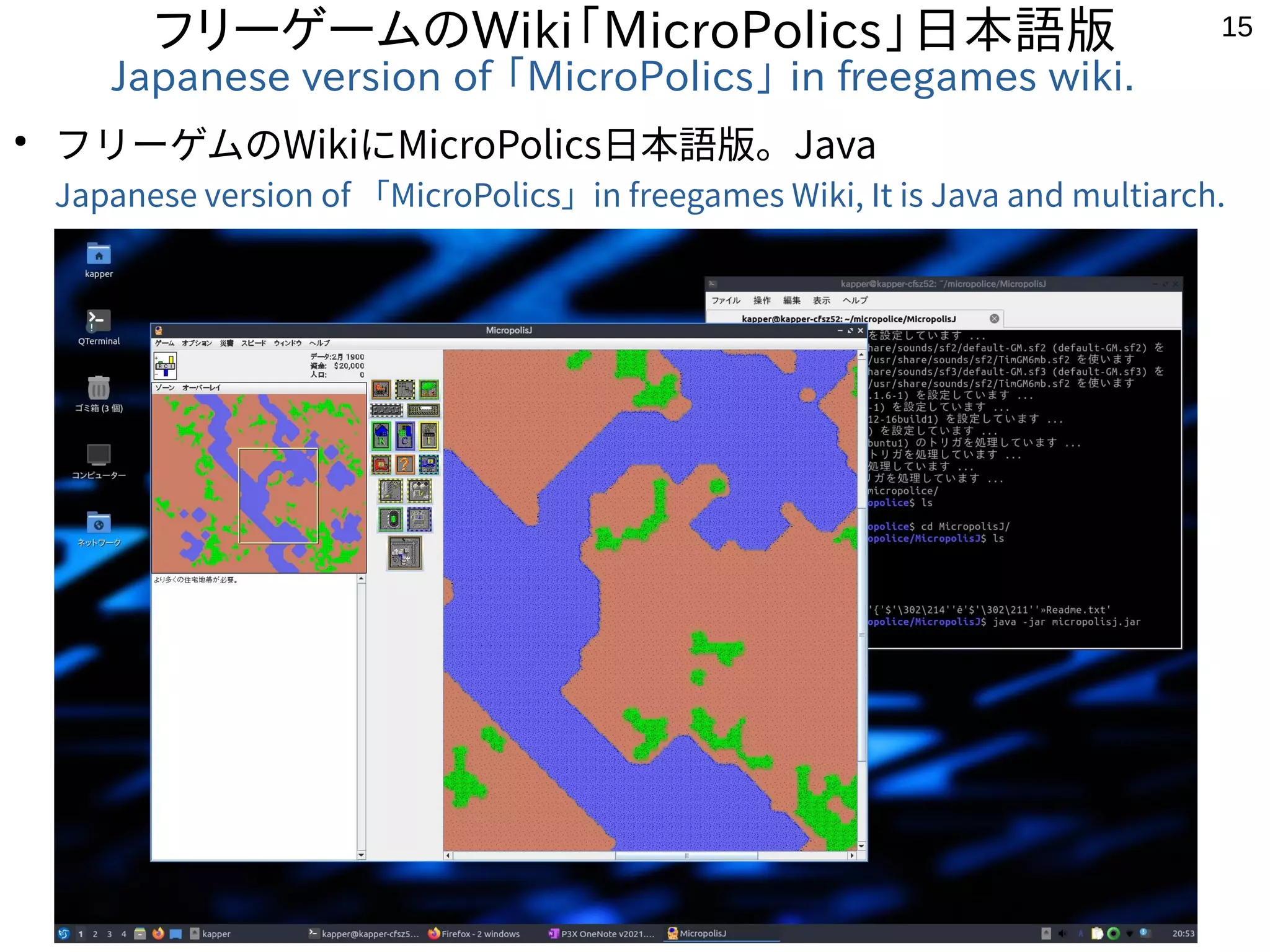Select the Park tool with tree

click(429, 389)
